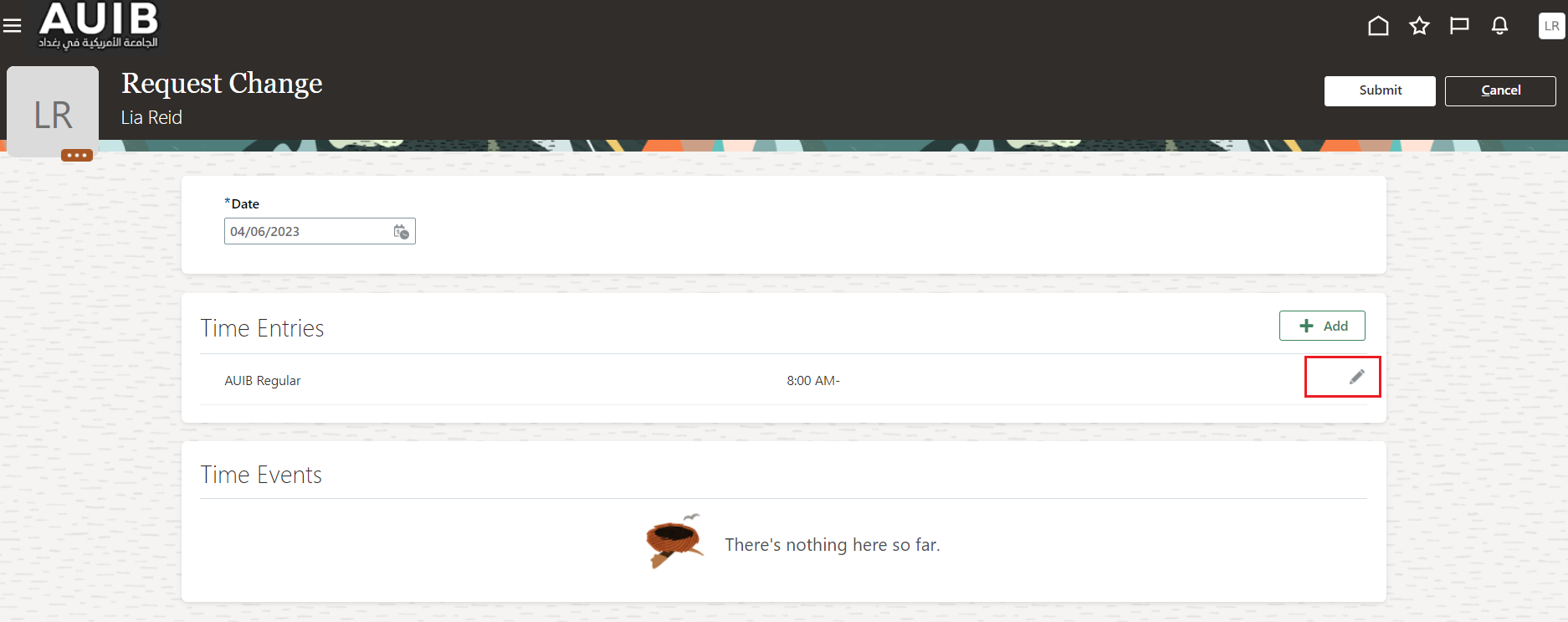Open Favorites star icon
Screen dimensions: 1568x622
tap(1419, 26)
